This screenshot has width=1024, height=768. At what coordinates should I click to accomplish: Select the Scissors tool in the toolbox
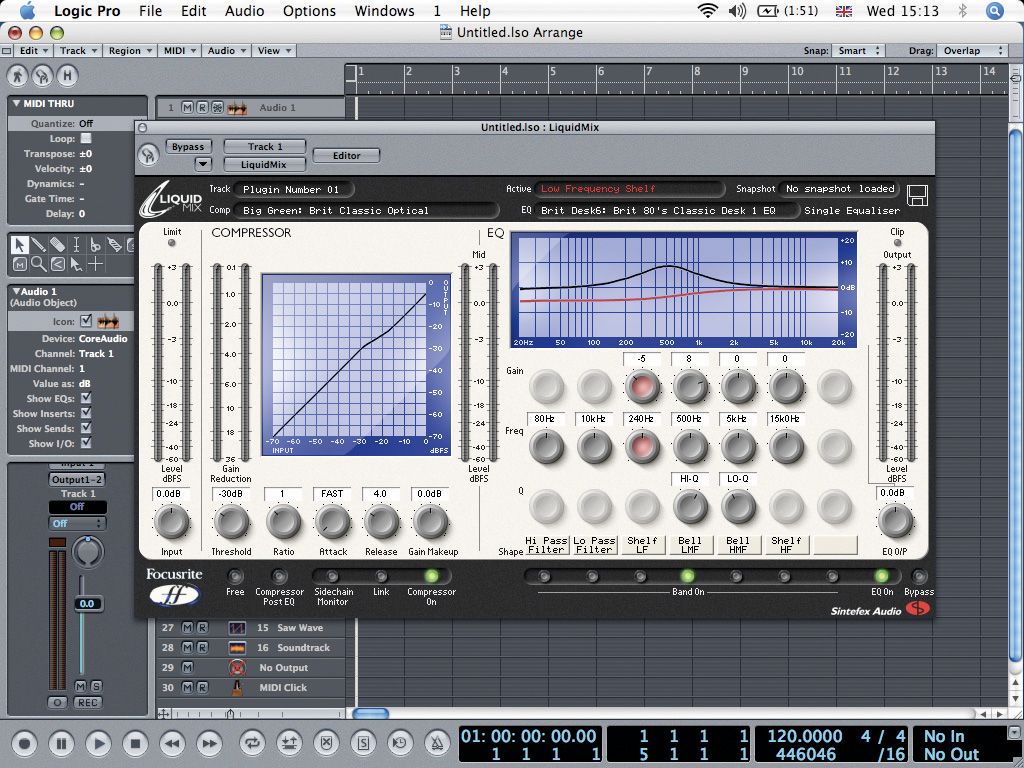point(95,245)
